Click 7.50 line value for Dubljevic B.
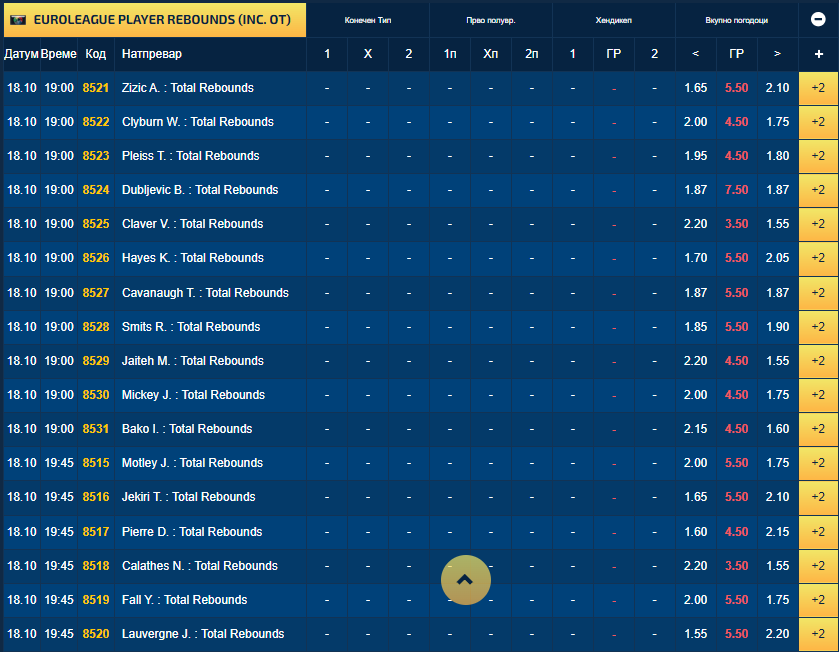 point(736,190)
